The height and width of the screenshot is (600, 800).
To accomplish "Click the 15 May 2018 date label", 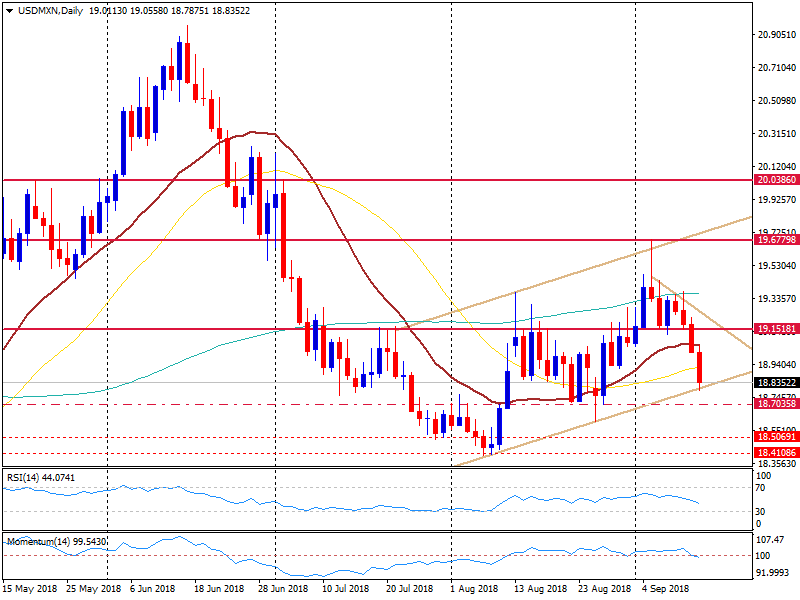I will point(30,589).
